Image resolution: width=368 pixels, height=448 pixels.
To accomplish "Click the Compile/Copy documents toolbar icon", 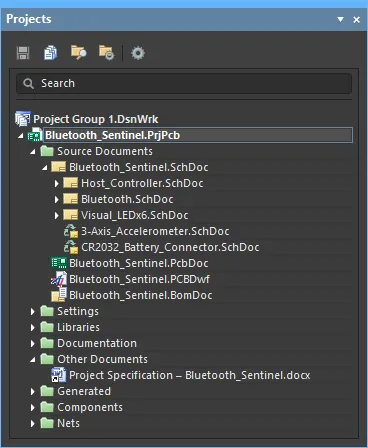I will click(x=50, y=53).
